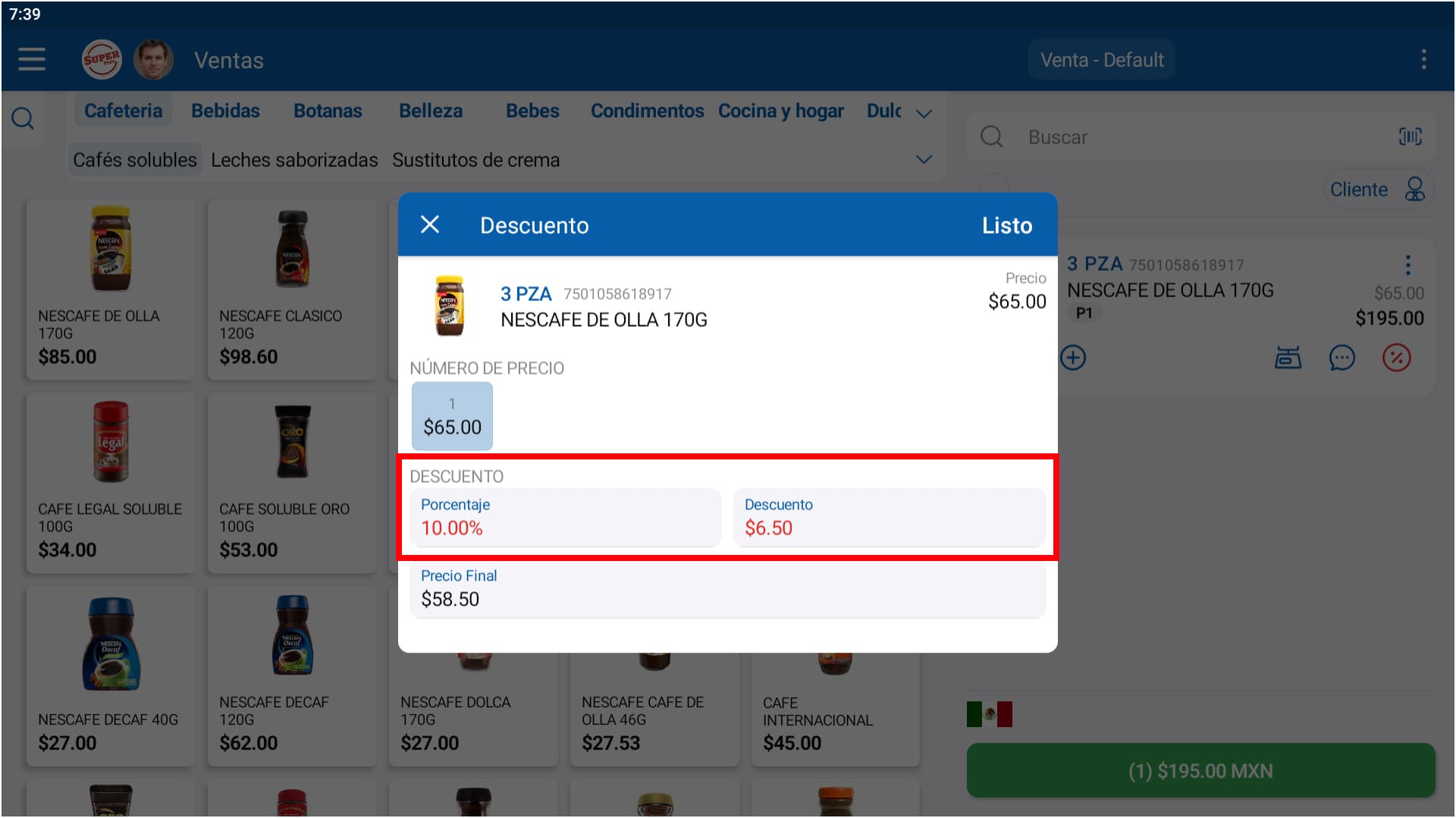The height and width of the screenshot is (818, 1456).
Task: Open the top-right overflow menu
Action: coord(1423,59)
